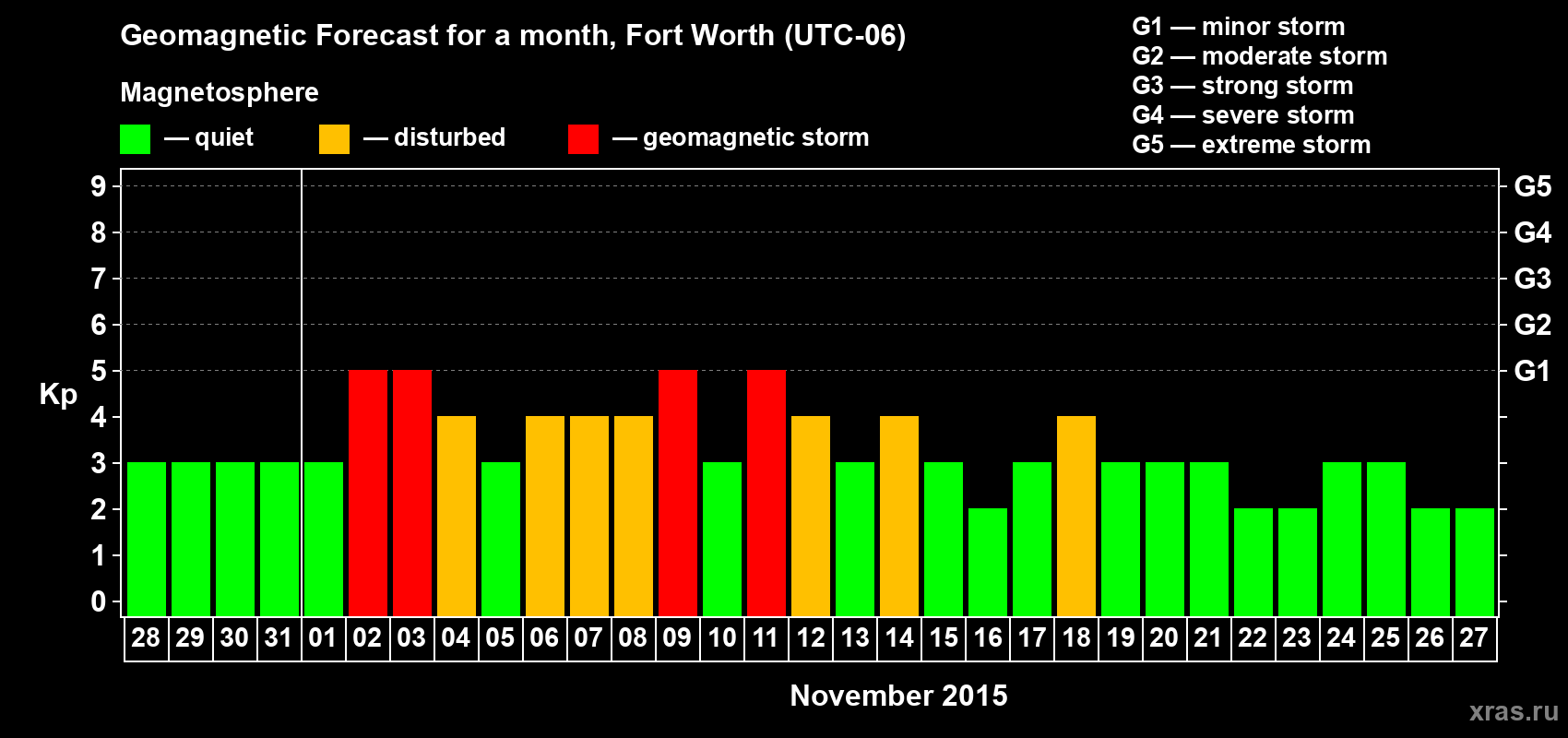The image size is (1568, 738).
Task: Click the orange disturbed legend swatch
Action: (x=334, y=139)
